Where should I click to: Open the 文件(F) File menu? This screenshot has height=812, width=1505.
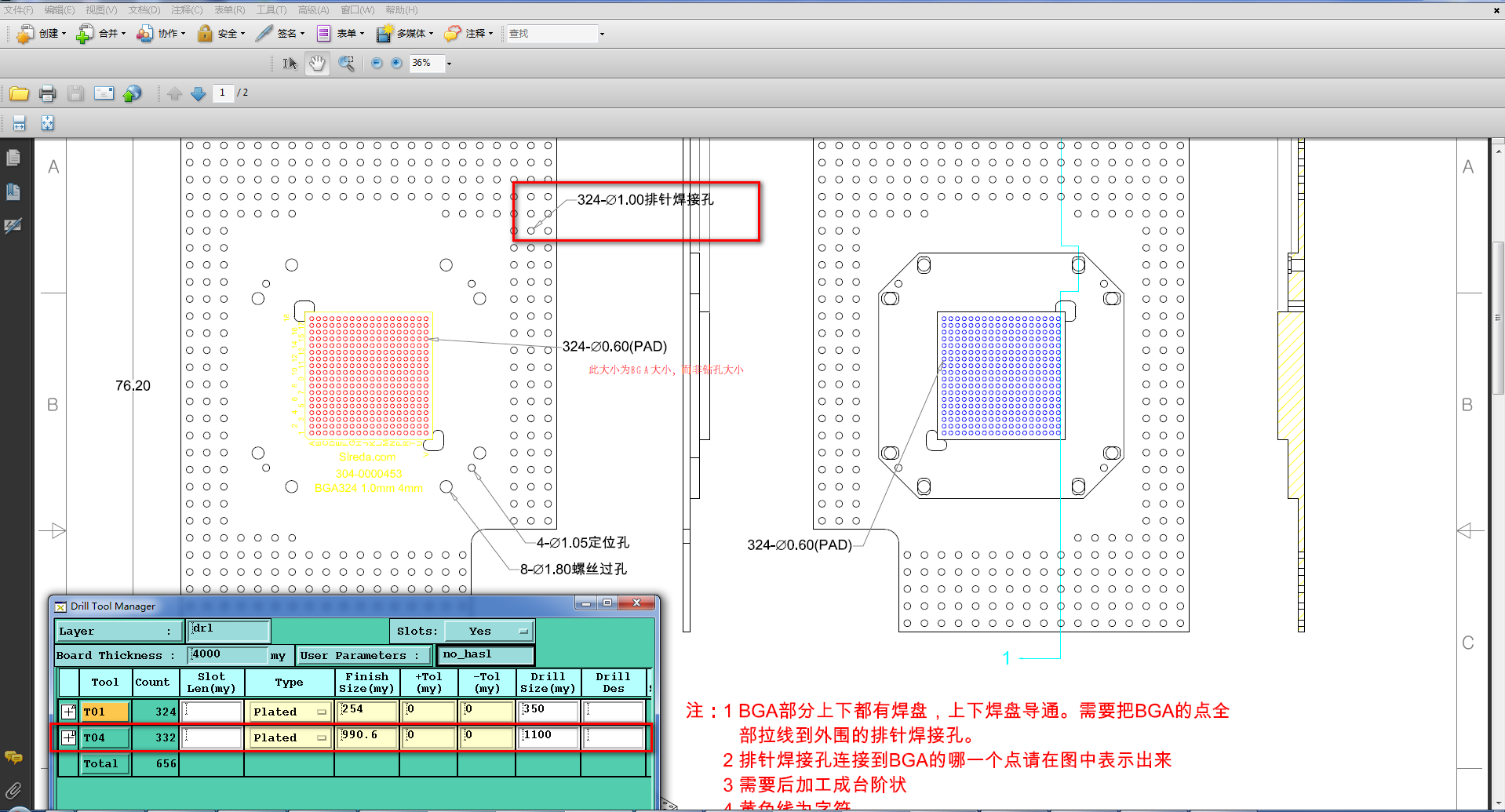[x=19, y=10]
